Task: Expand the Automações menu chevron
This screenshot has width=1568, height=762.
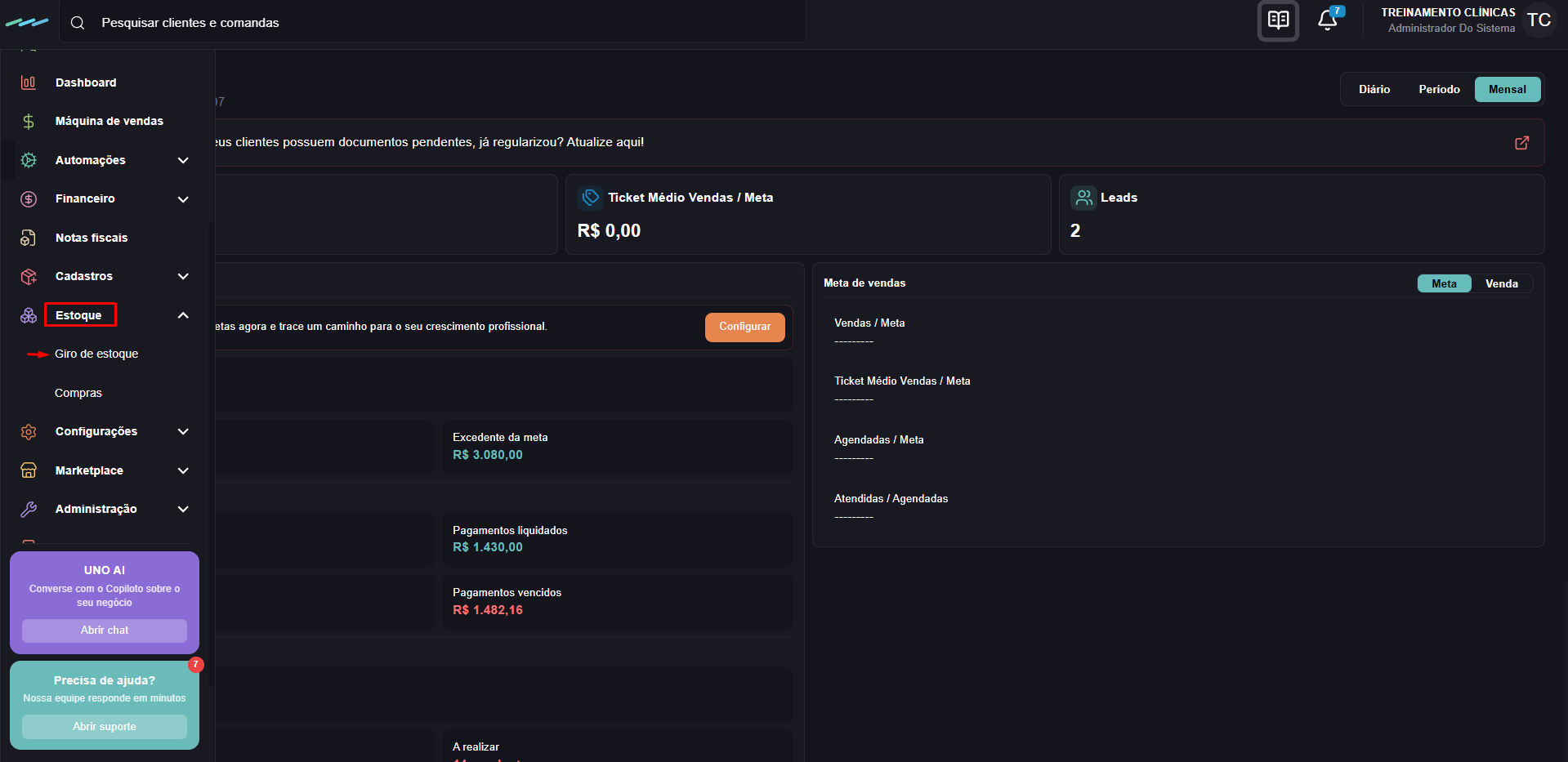Action: [183, 160]
